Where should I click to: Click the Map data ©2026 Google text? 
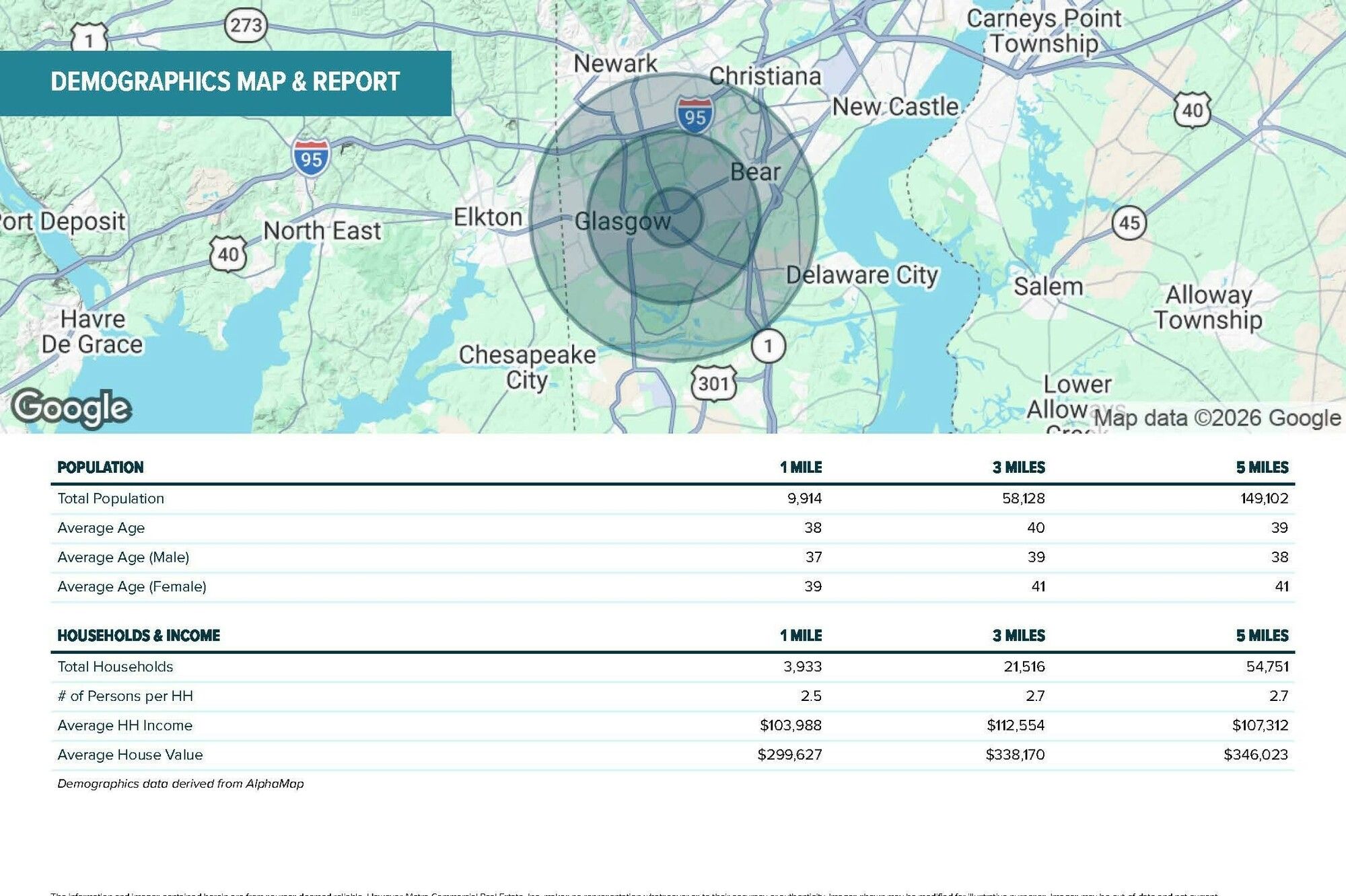tap(1217, 418)
